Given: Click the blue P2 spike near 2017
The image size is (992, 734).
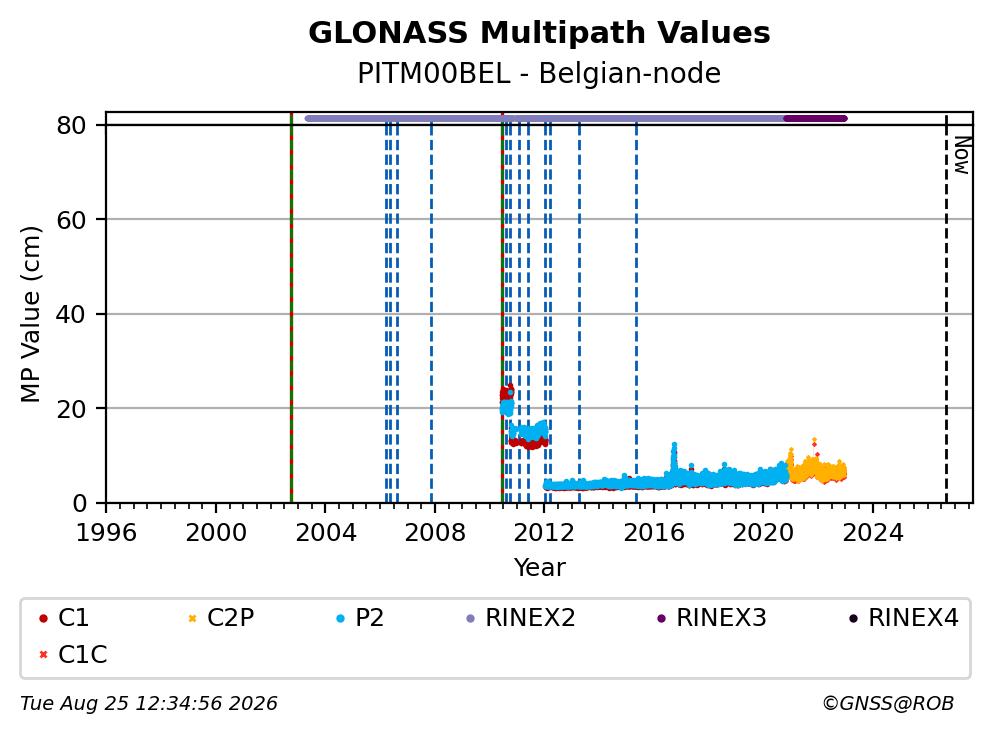Looking at the screenshot, I should tap(674, 459).
